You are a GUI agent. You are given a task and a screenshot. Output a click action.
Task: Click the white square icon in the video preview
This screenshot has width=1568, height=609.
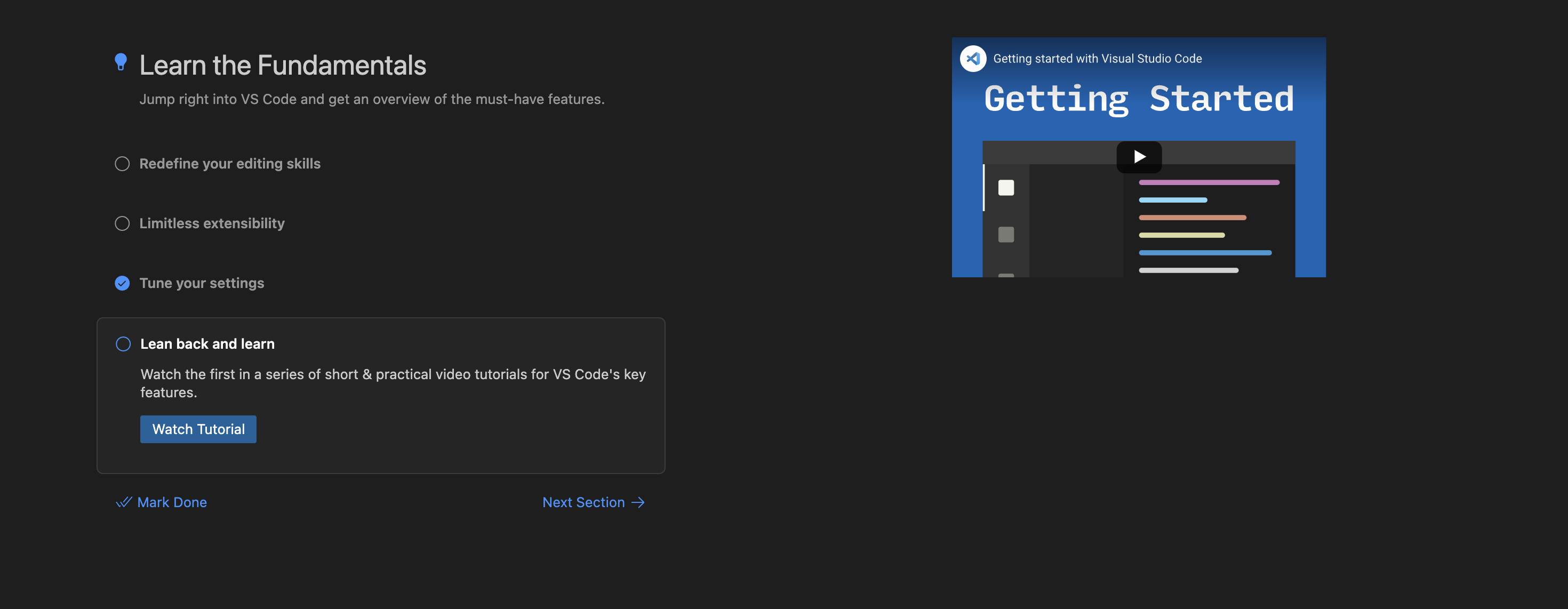tap(1005, 187)
